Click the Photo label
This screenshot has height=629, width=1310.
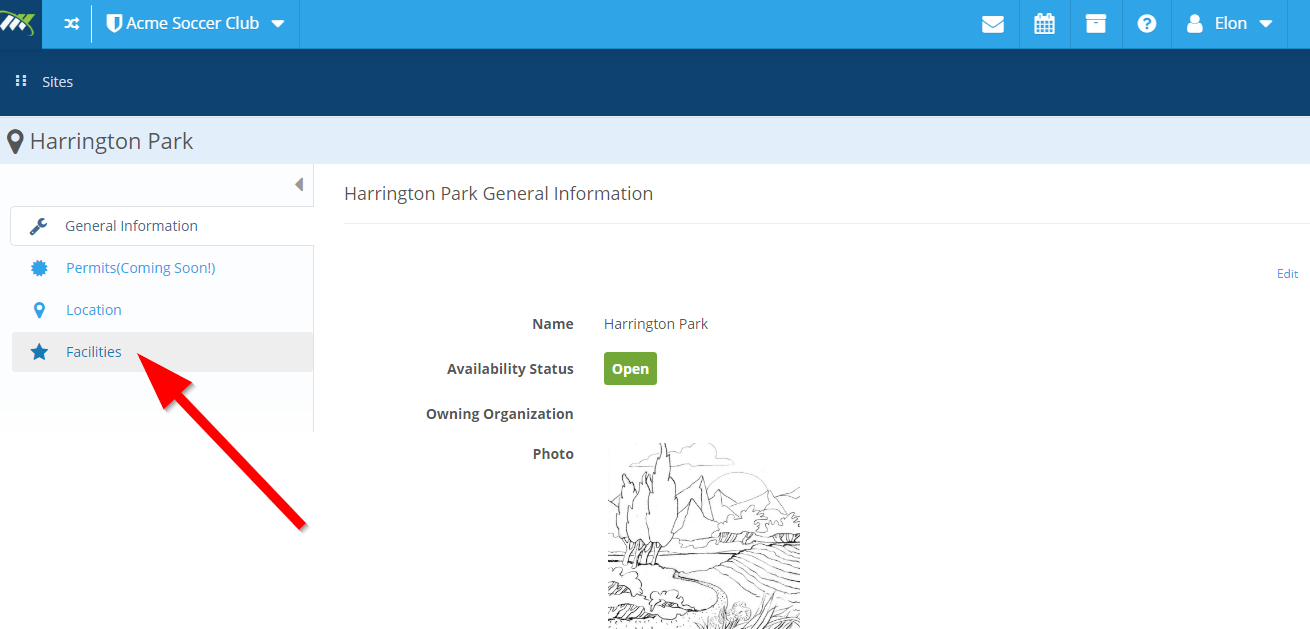tap(553, 454)
